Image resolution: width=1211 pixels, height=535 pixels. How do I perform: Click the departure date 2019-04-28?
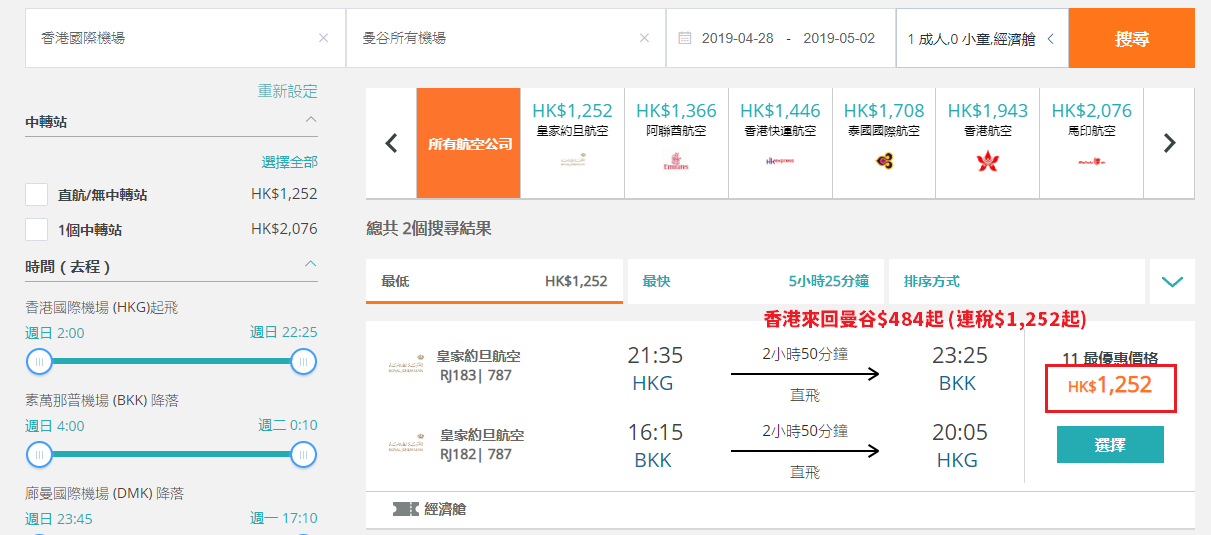pos(739,38)
